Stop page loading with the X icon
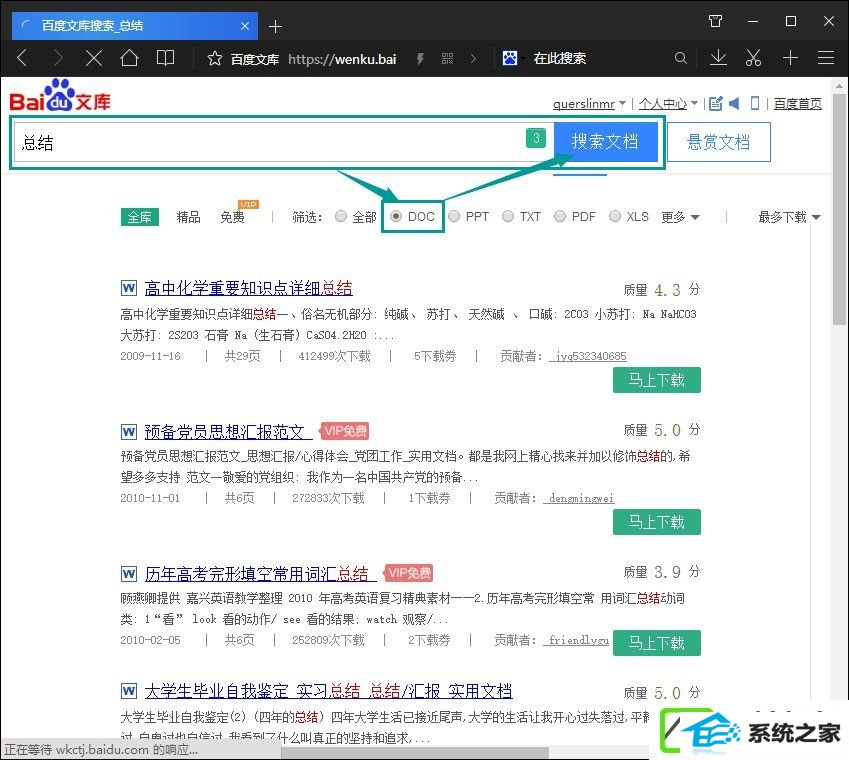849x760 pixels. pyautogui.click(x=94, y=58)
